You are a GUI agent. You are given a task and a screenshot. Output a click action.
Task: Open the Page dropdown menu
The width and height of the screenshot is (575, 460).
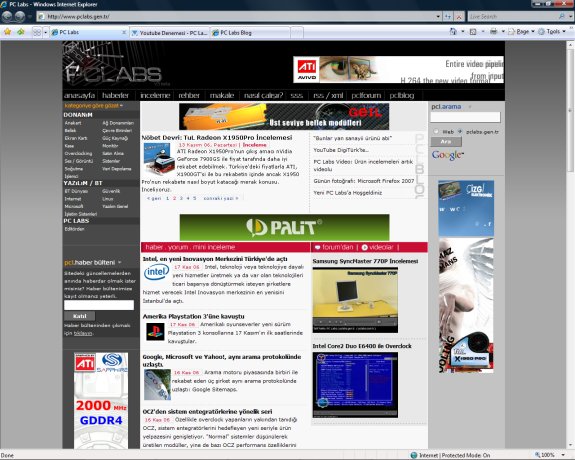click(x=521, y=32)
